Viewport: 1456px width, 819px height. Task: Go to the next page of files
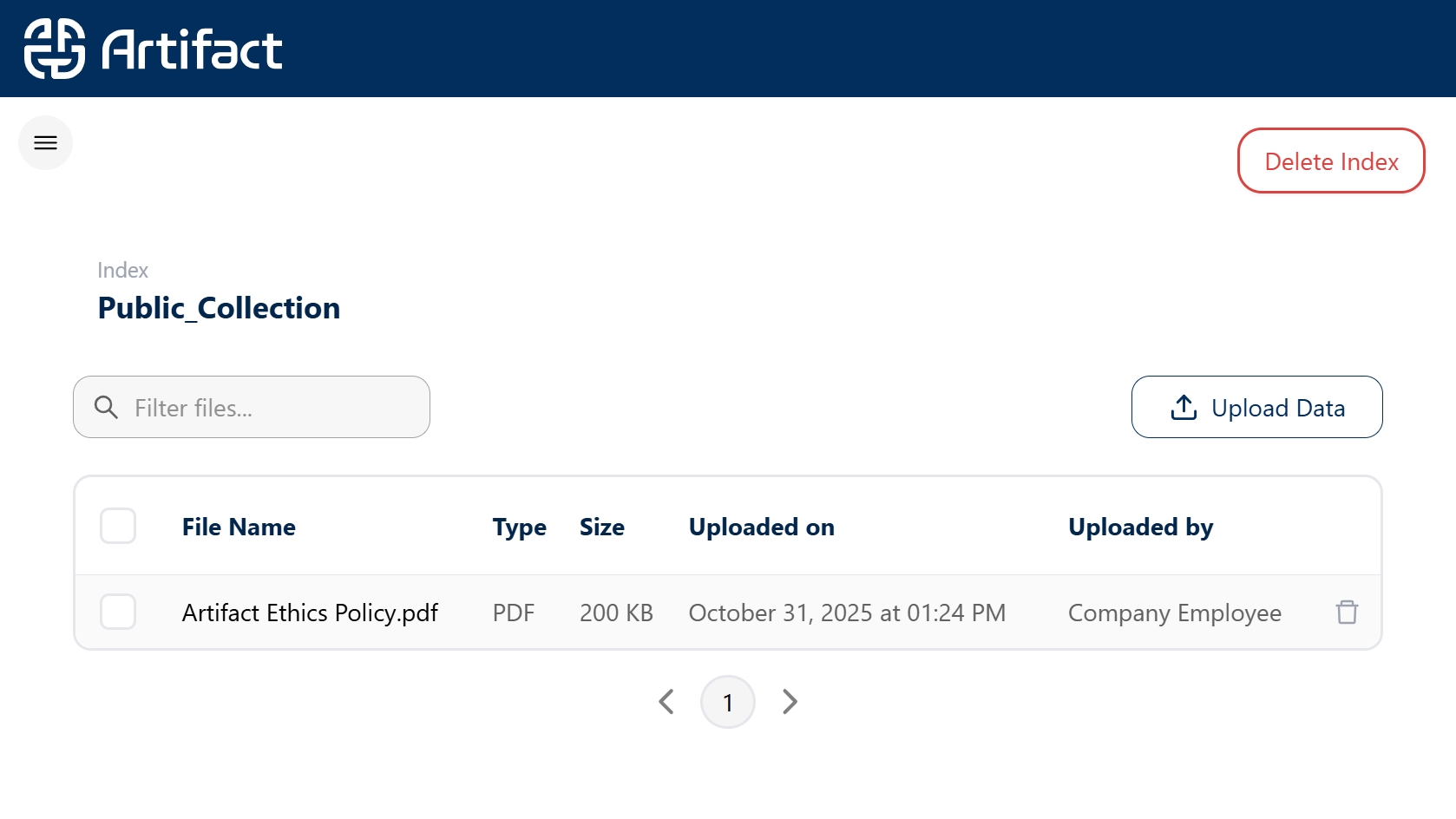790,702
